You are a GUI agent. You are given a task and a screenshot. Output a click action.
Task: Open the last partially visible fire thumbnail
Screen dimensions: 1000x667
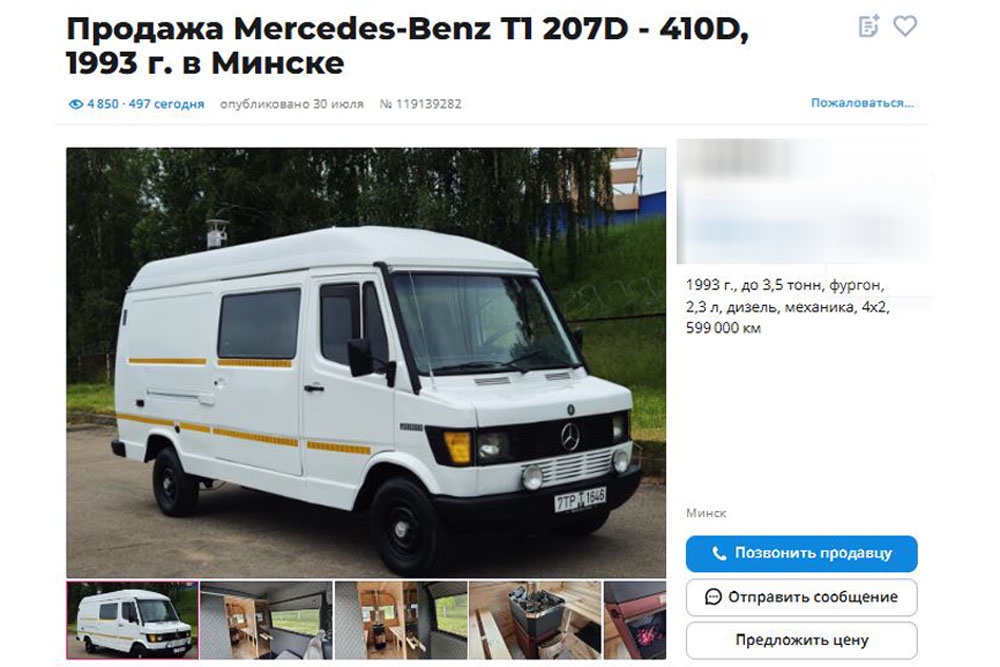(635, 620)
